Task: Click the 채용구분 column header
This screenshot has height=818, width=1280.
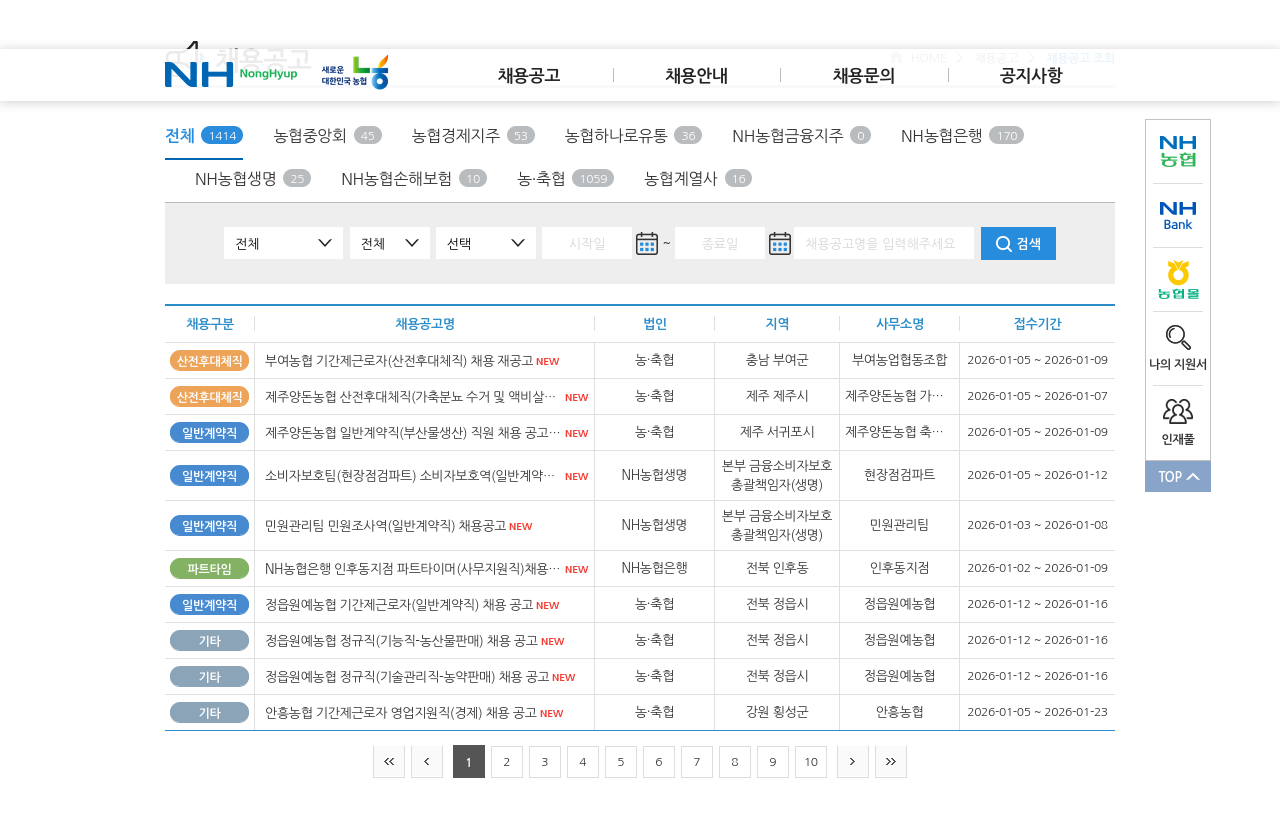Action: click(x=210, y=323)
